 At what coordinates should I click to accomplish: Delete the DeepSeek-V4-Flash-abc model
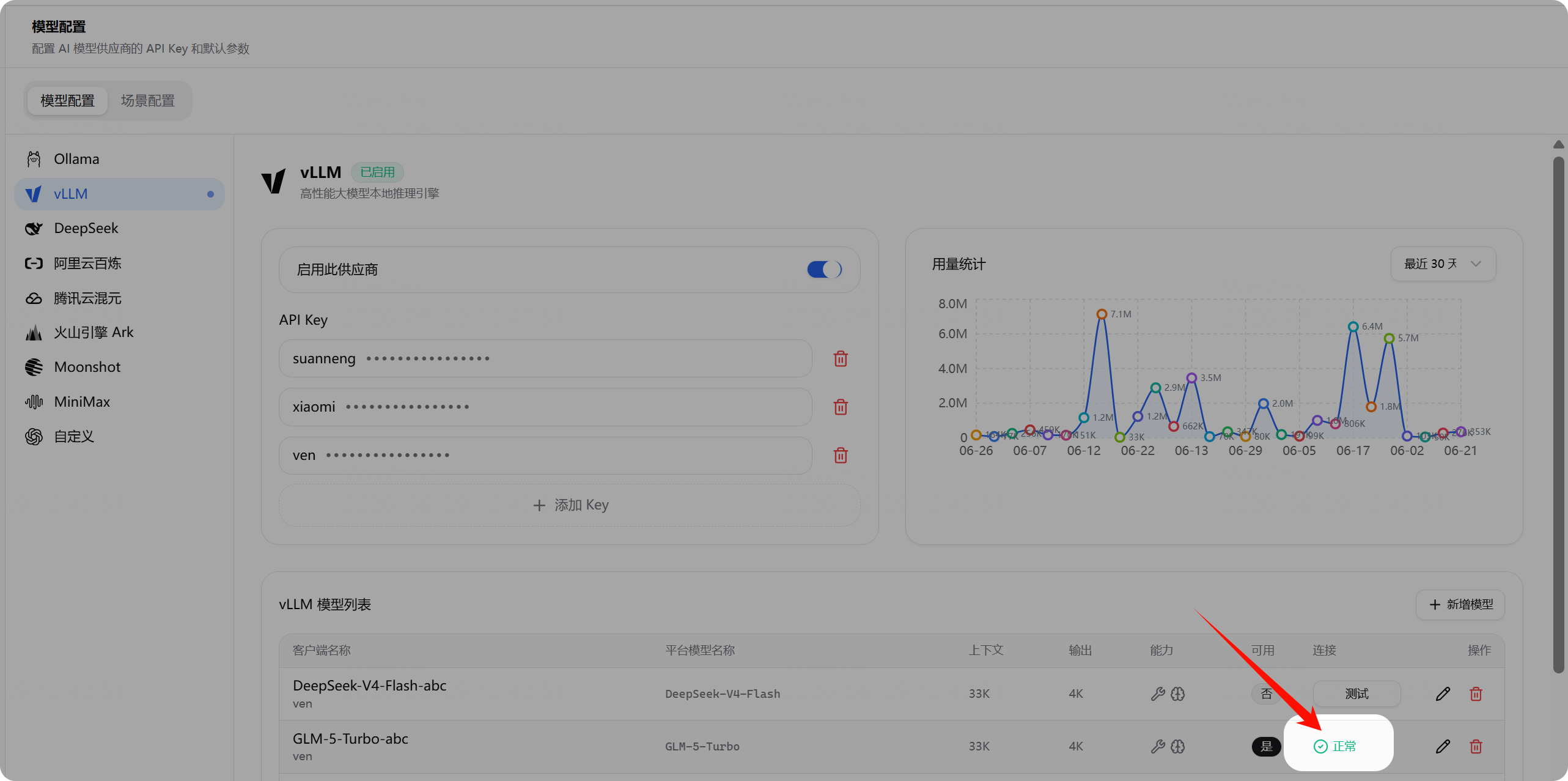pyautogui.click(x=1476, y=694)
